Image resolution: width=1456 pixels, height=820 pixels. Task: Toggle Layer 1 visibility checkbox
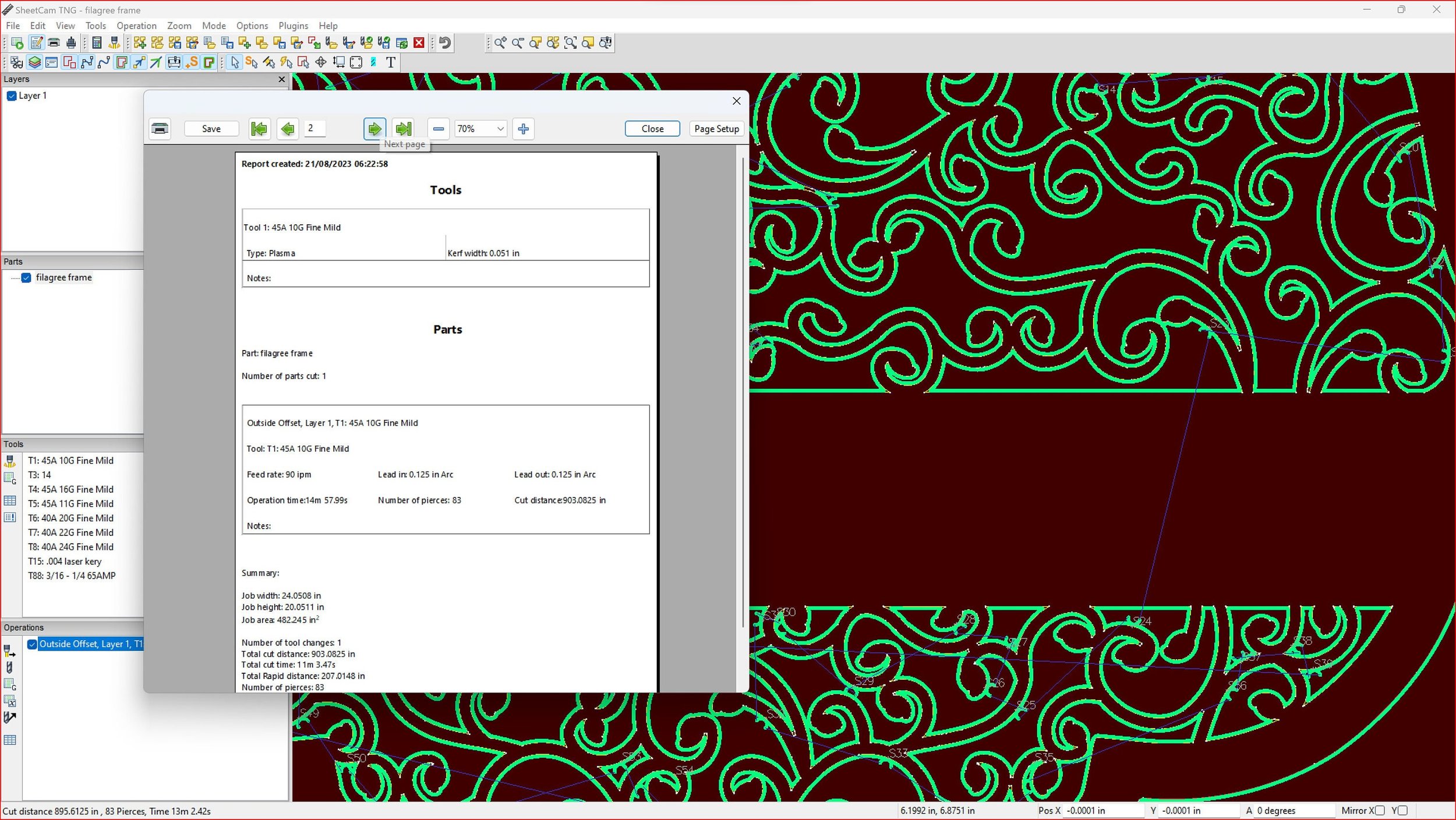(x=12, y=96)
